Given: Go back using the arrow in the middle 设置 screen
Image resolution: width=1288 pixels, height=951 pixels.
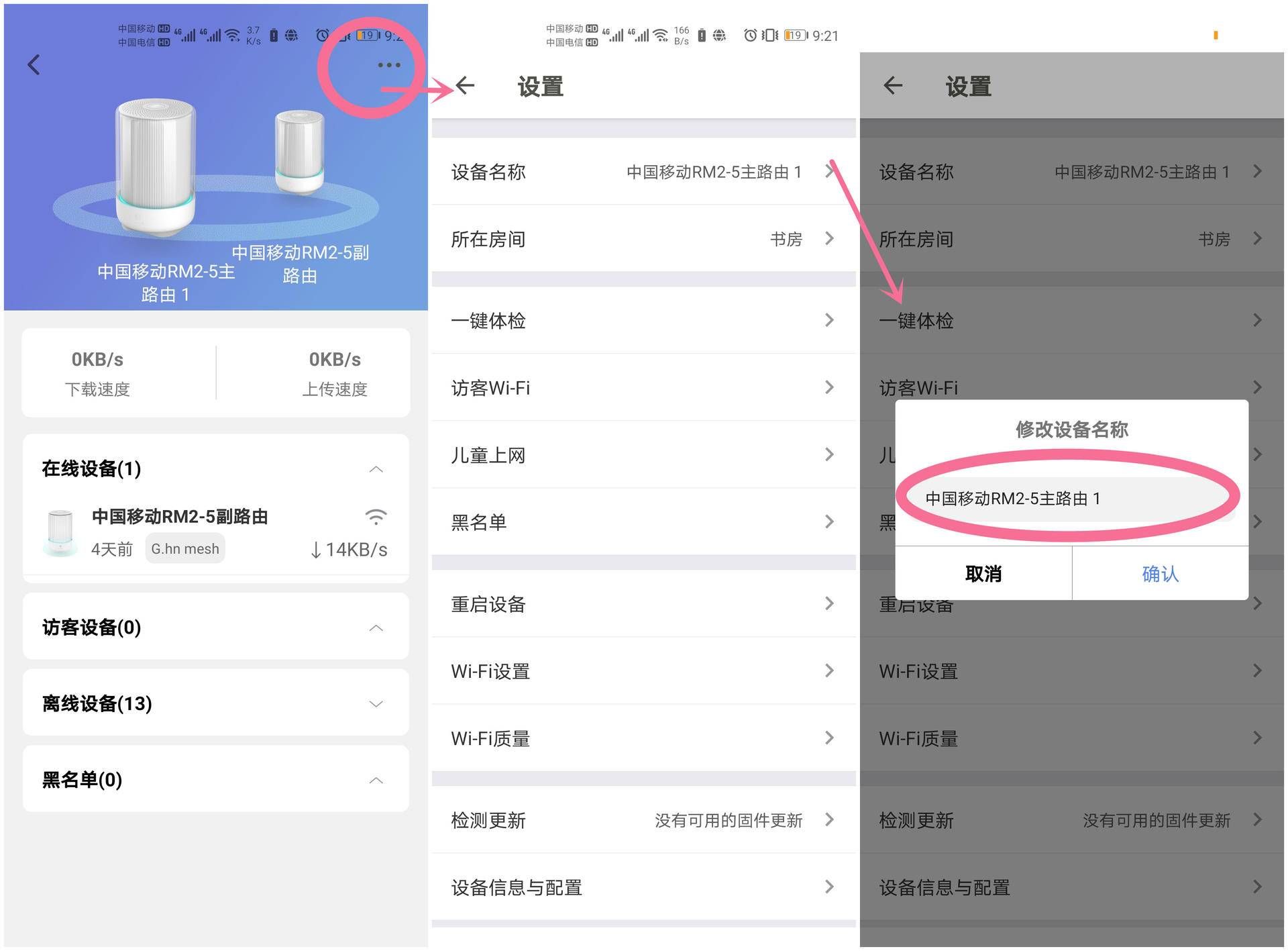Looking at the screenshot, I should tap(465, 85).
